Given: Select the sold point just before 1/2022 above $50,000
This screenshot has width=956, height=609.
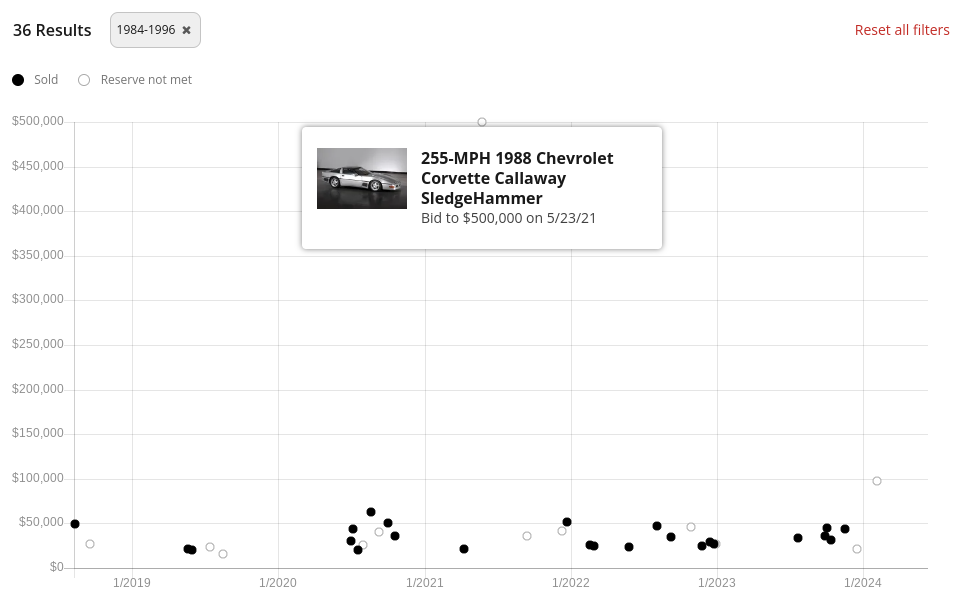Looking at the screenshot, I should [567, 522].
